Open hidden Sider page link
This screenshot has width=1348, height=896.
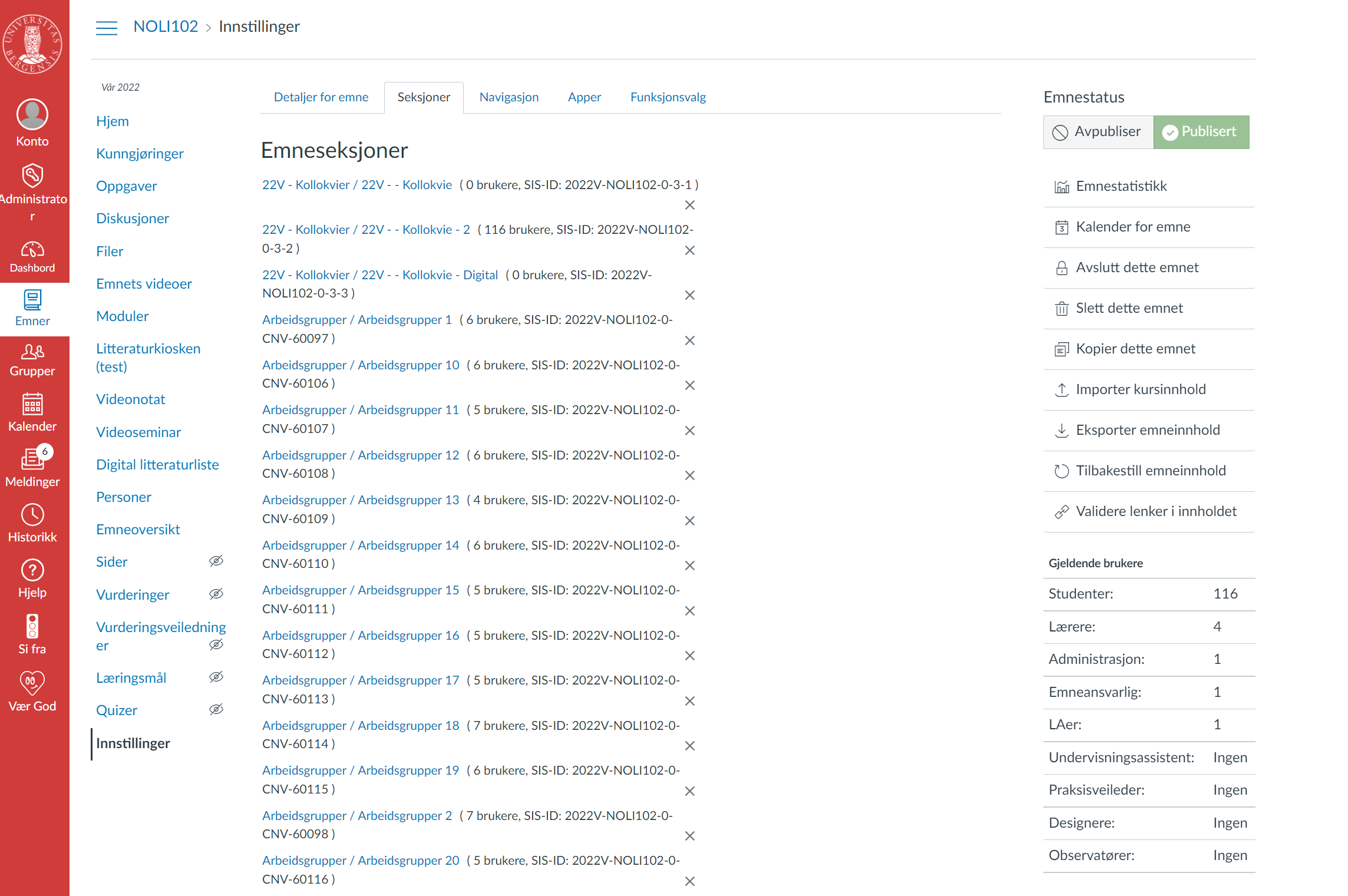click(x=112, y=562)
